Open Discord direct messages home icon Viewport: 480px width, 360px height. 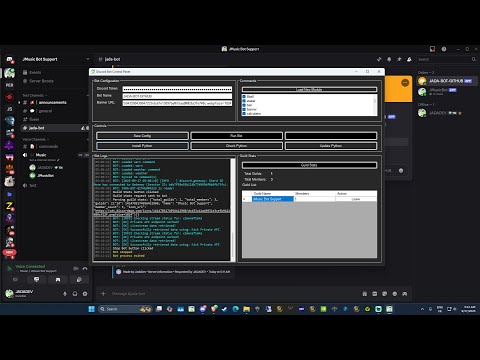(10, 59)
